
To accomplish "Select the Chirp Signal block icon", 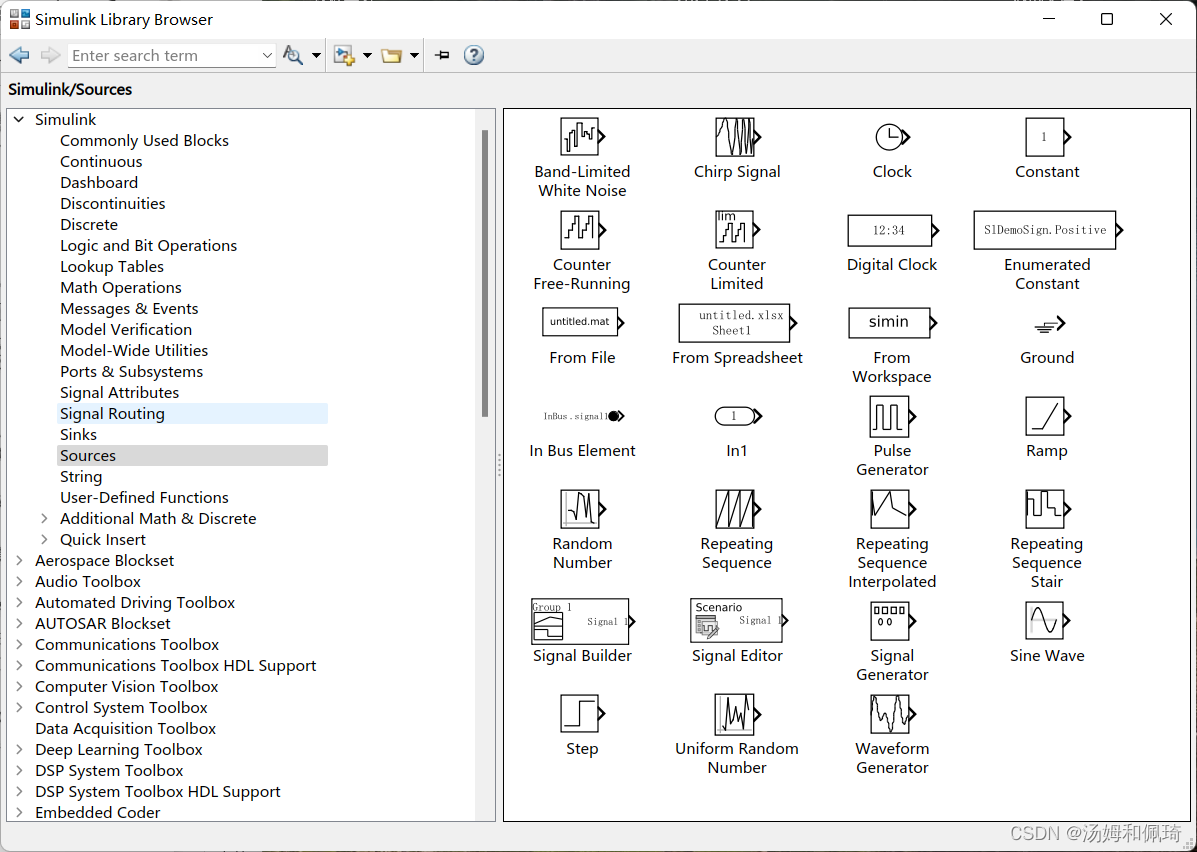I will click(x=737, y=137).
